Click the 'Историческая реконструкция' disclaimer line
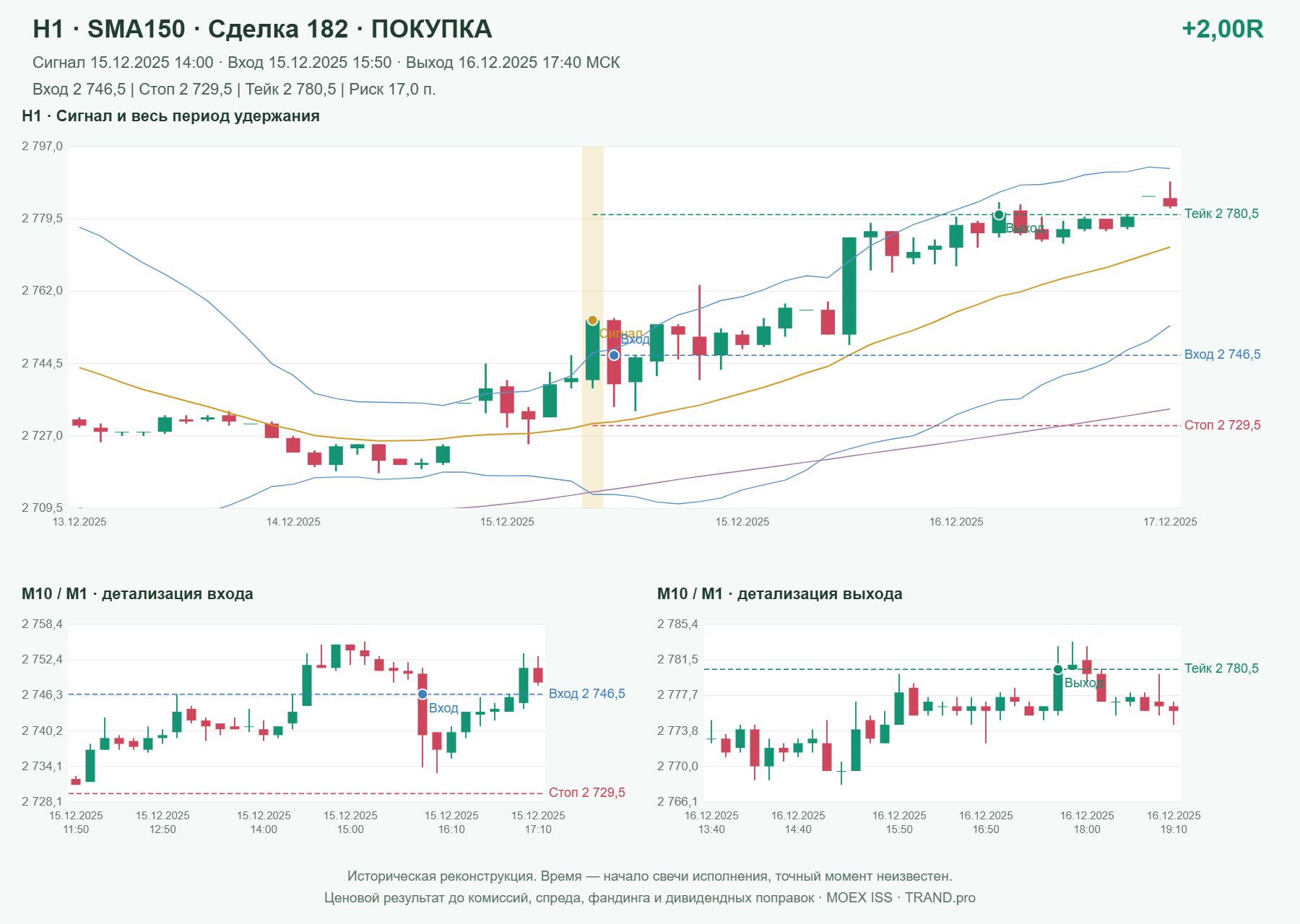The image size is (1300, 924). pos(650,876)
